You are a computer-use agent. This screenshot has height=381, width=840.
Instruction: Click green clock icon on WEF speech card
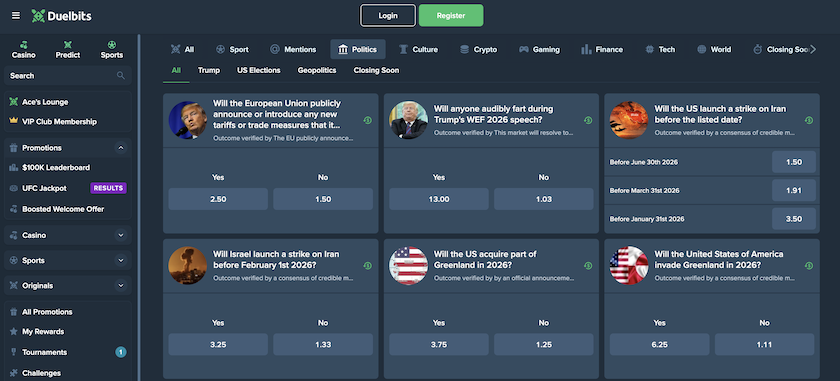pyautogui.click(x=588, y=121)
